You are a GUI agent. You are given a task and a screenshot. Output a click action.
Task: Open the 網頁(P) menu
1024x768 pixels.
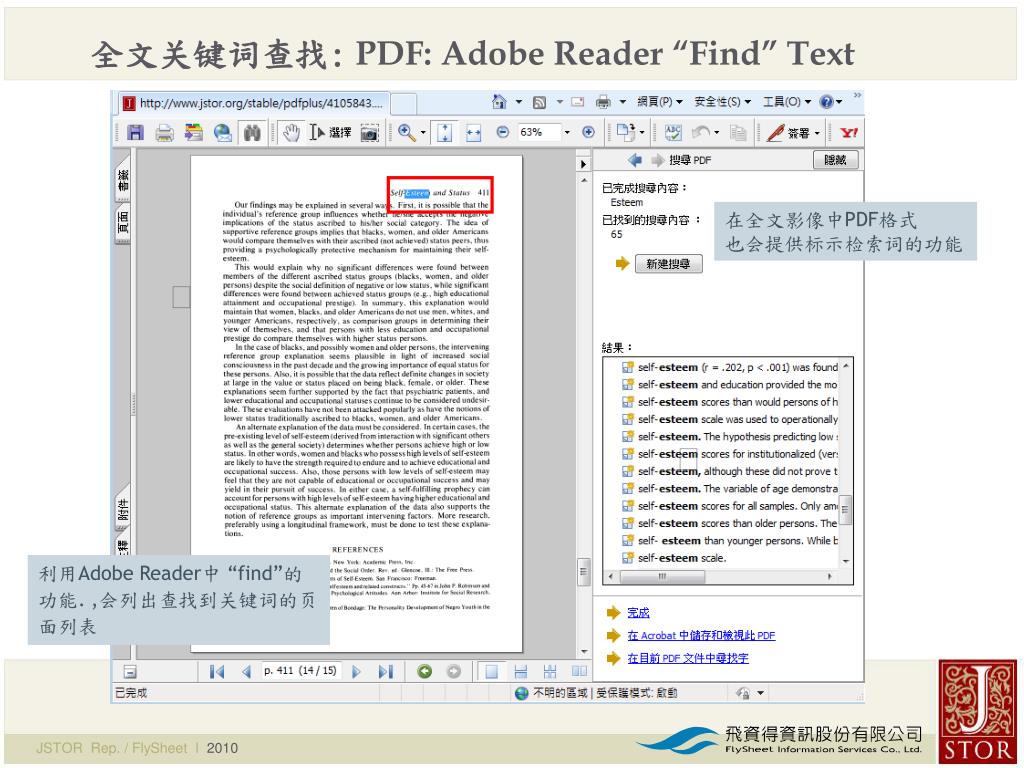(660, 102)
